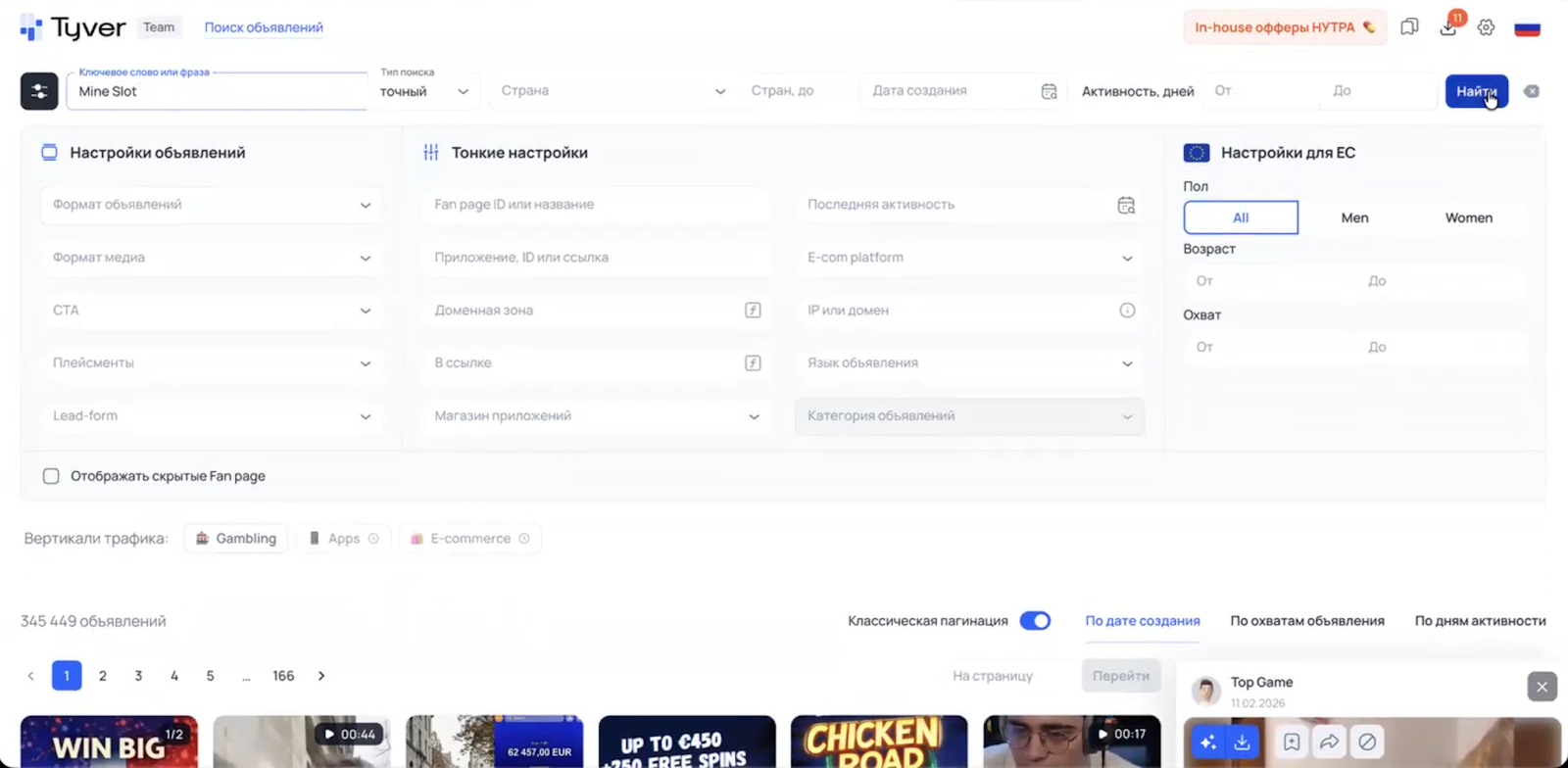Go to page 166 in pagination
This screenshot has height=768, width=1568.
pos(283,676)
